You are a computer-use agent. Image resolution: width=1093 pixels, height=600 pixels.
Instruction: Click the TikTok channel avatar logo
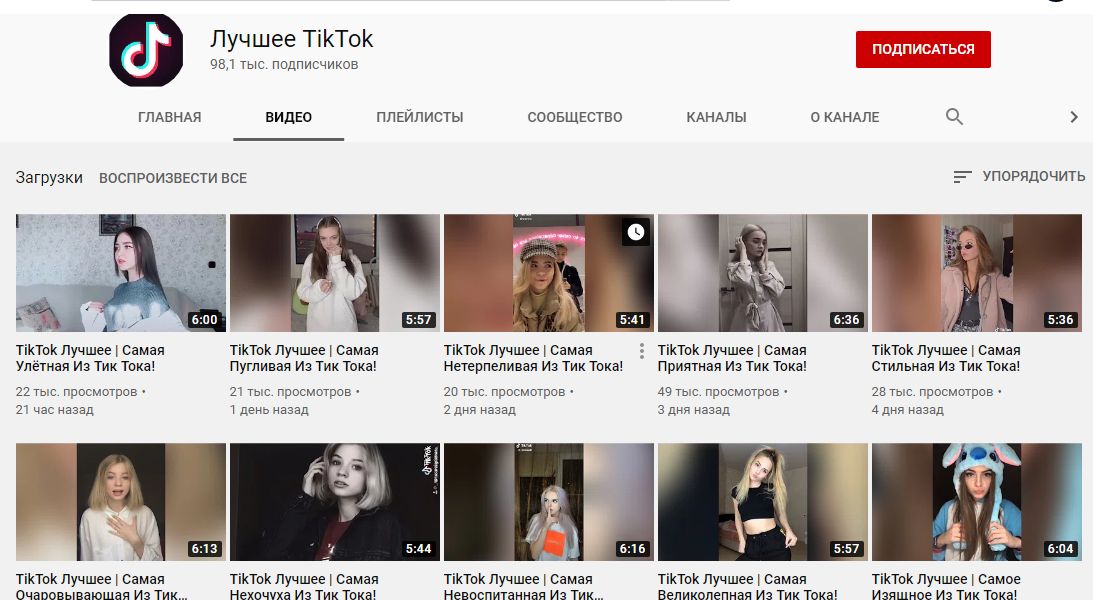click(146, 50)
